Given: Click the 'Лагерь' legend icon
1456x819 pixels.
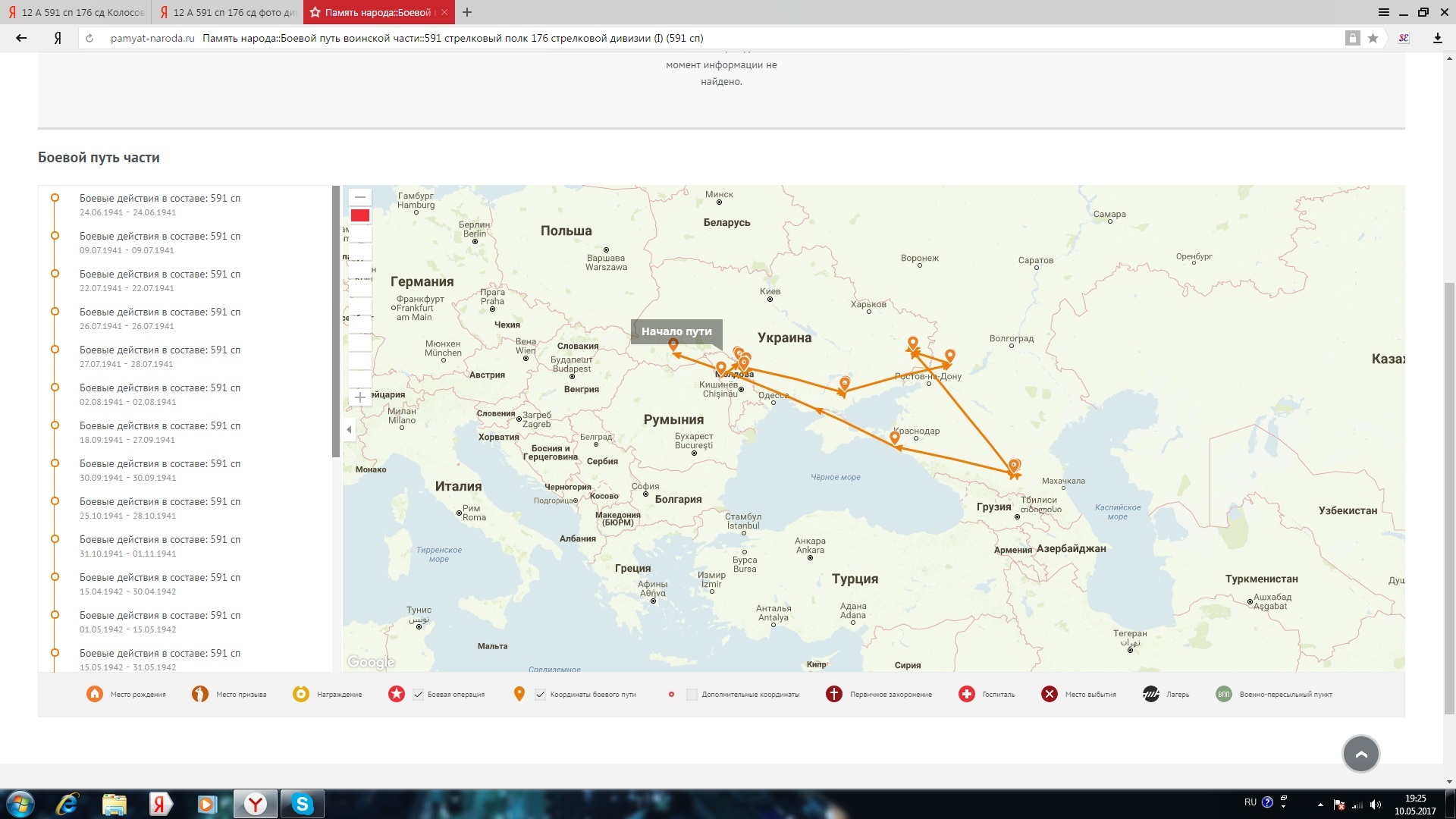Looking at the screenshot, I should tap(1150, 694).
